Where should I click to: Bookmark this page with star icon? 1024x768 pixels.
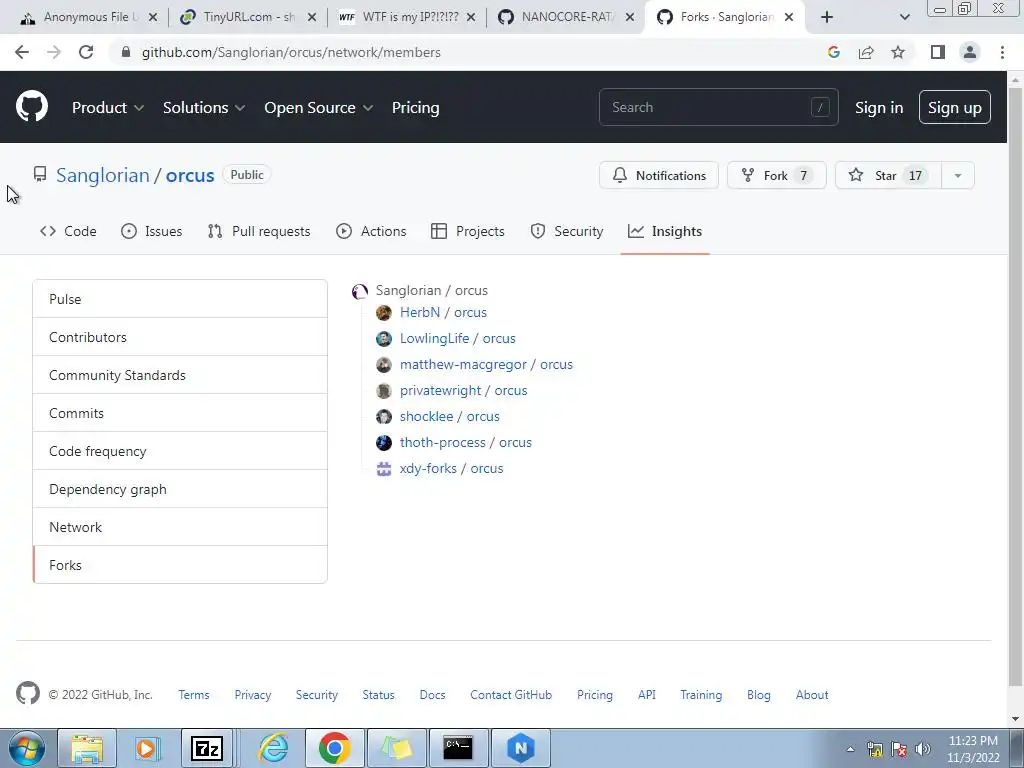[x=898, y=52]
